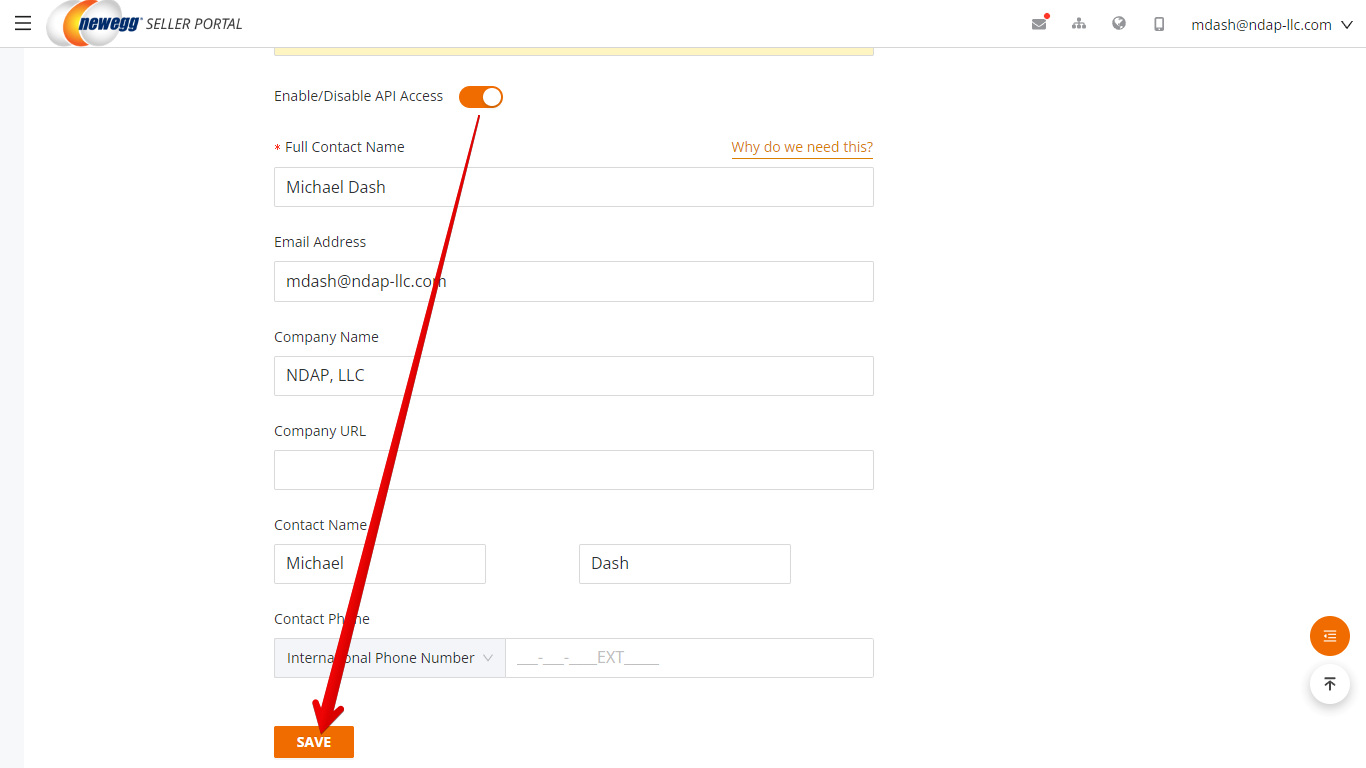Click the Newegg Seller Portal logo
Image resolution: width=1366 pixels, height=768 pixels.
(x=145, y=23)
